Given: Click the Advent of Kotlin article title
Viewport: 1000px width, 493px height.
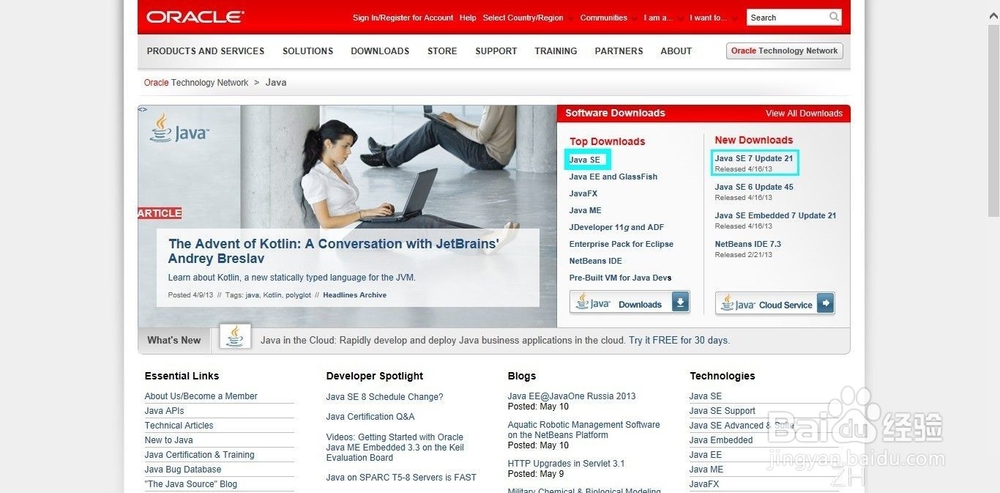Looking at the screenshot, I should click(334, 251).
